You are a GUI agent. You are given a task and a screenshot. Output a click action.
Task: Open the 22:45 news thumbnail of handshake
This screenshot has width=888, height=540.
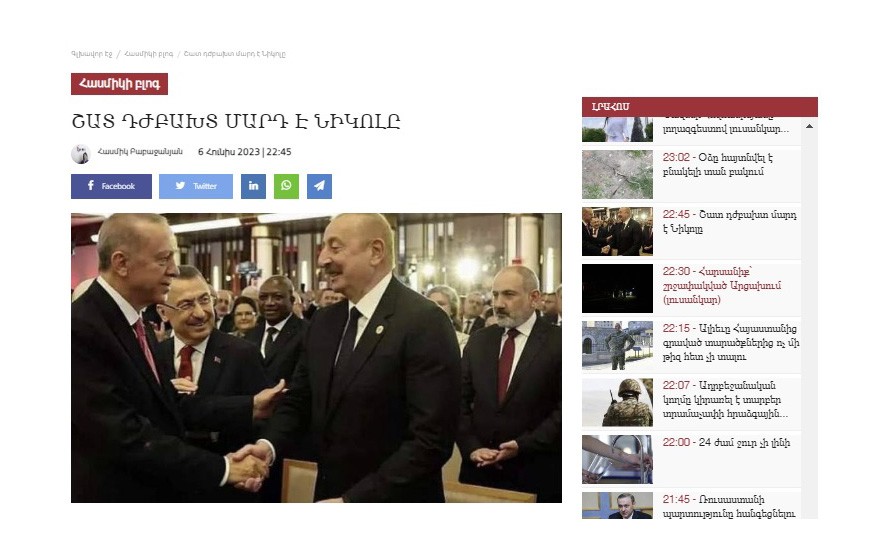pyautogui.click(x=617, y=232)
